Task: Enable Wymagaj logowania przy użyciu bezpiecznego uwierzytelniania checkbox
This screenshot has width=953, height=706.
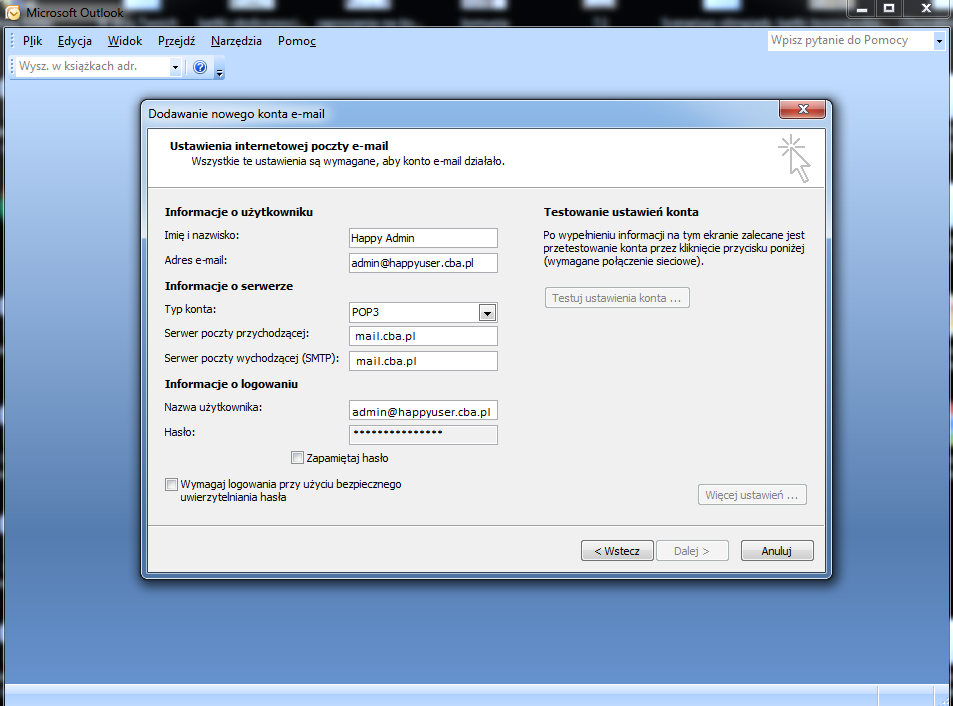Action: point(171,484)
